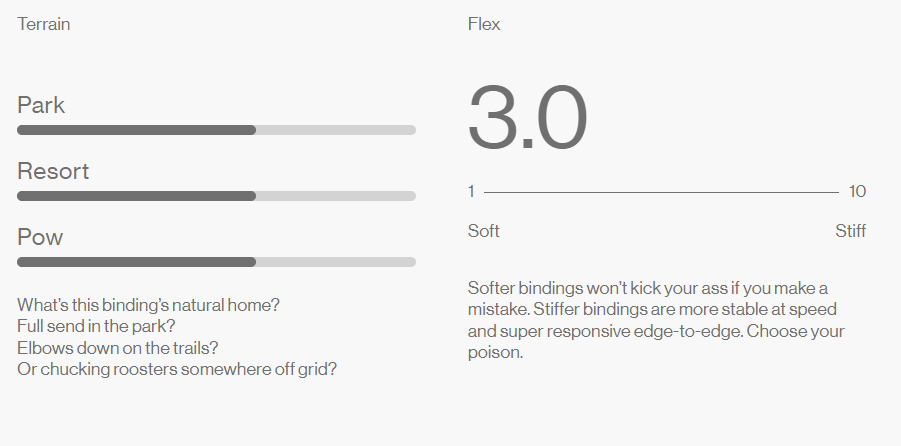This screenshot has height=446, width=901.
Task: Click the number 10 at scale end
Action: [x=857, y=191]
